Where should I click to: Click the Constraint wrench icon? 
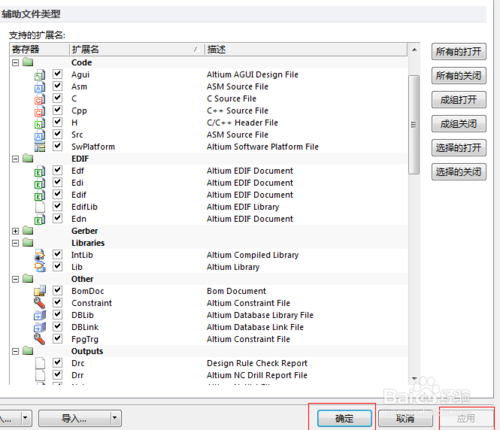[x=39, y=303]
